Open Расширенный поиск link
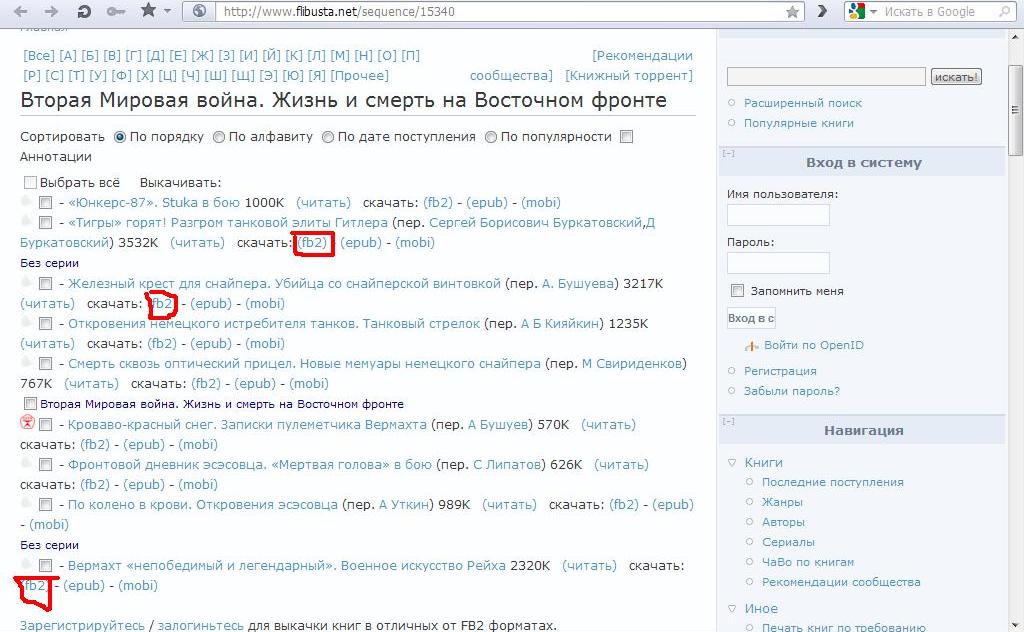The image size is (1024, 632). (803, 103)
